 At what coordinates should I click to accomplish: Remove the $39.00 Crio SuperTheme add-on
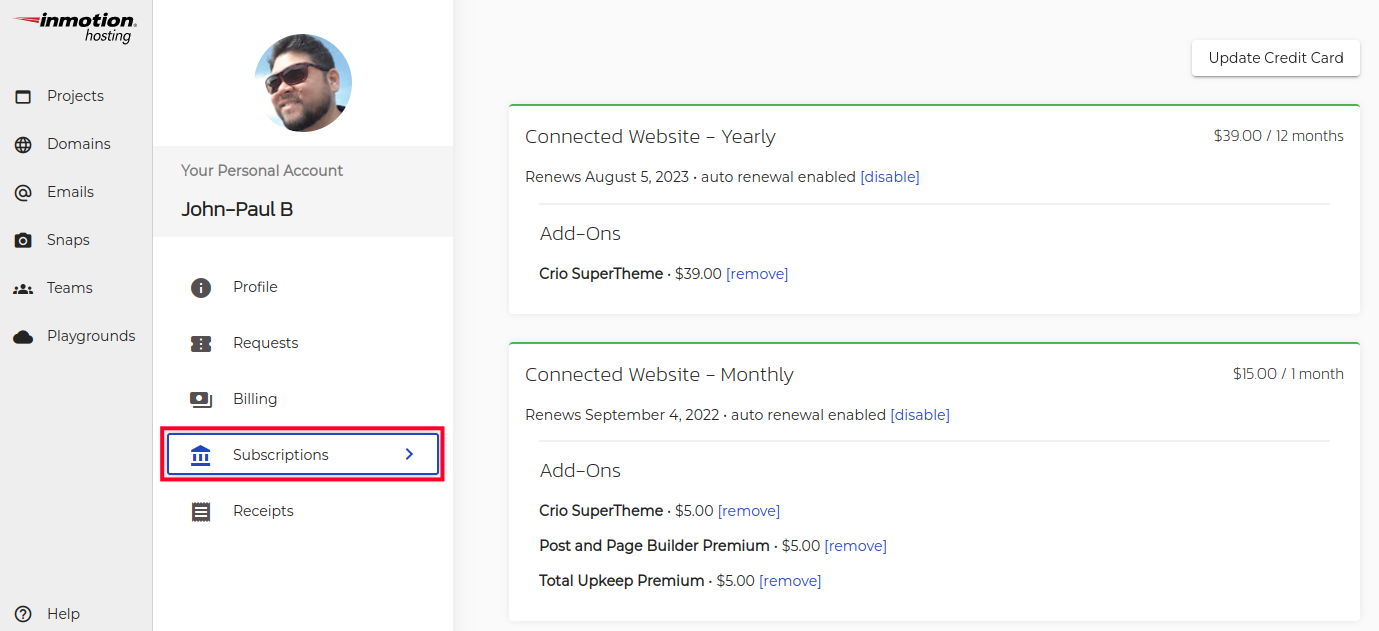756,274
